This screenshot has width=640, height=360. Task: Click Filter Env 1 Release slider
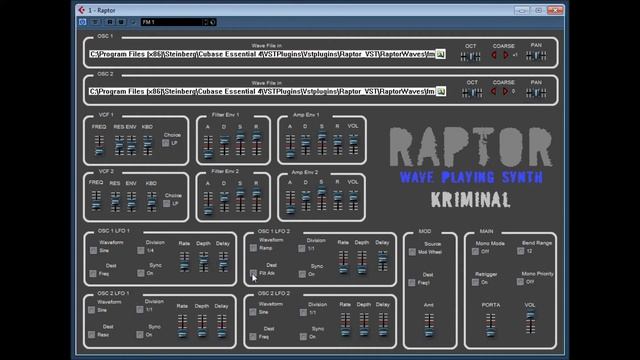pyautogui.click(x=257, y=144)
